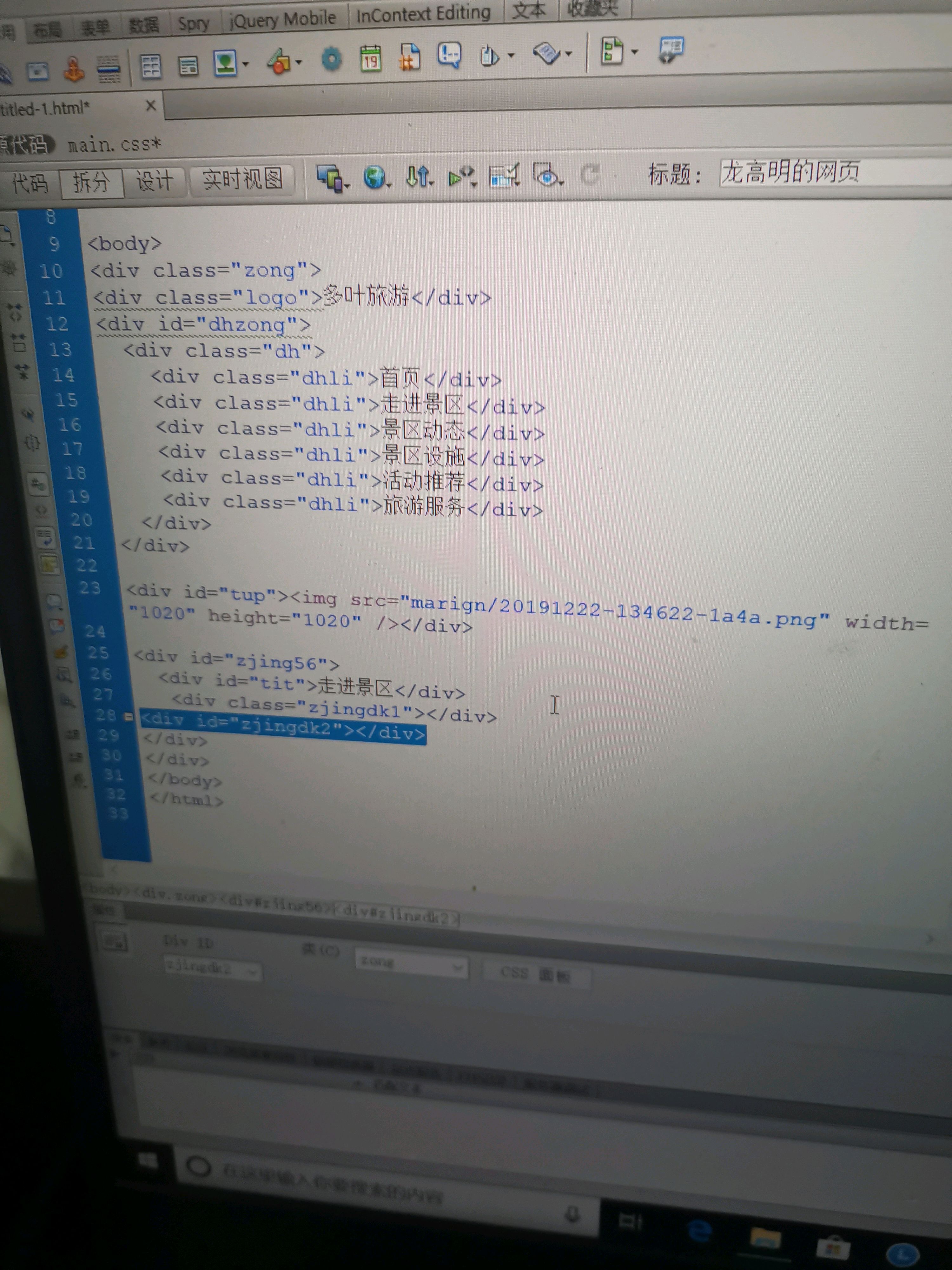Open the Images icon dropdown arrow
Image resolution: width=952 pixels, height=1270 pixels.
(x=246, y=64)
